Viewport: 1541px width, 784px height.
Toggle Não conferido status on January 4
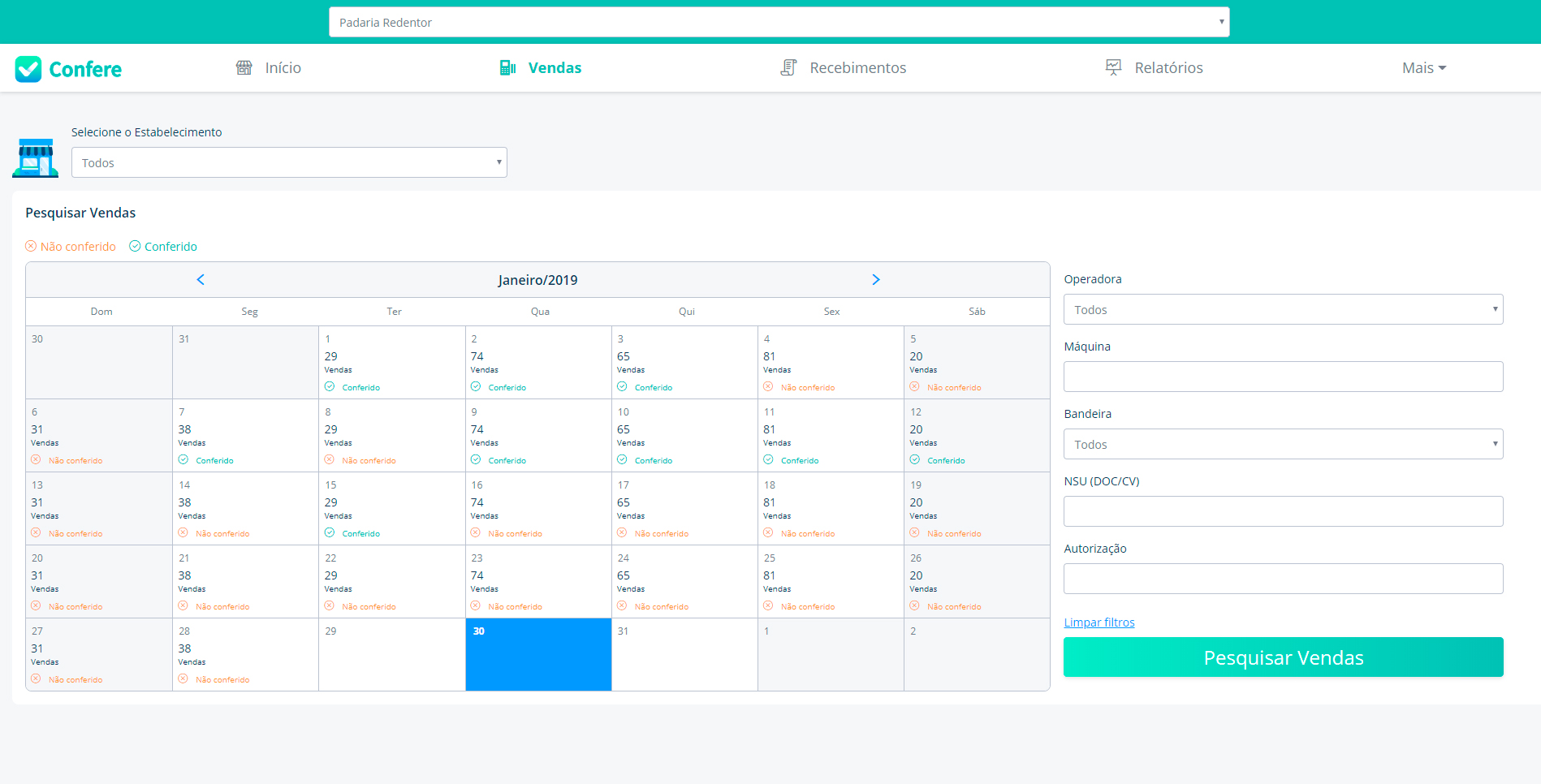pos(799,387)
